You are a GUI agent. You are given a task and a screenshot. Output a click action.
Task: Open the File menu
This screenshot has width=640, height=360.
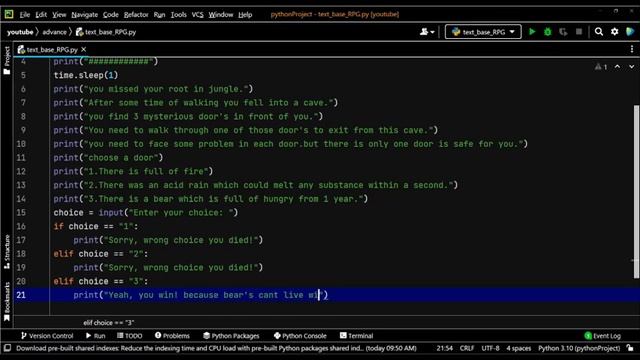24,15
